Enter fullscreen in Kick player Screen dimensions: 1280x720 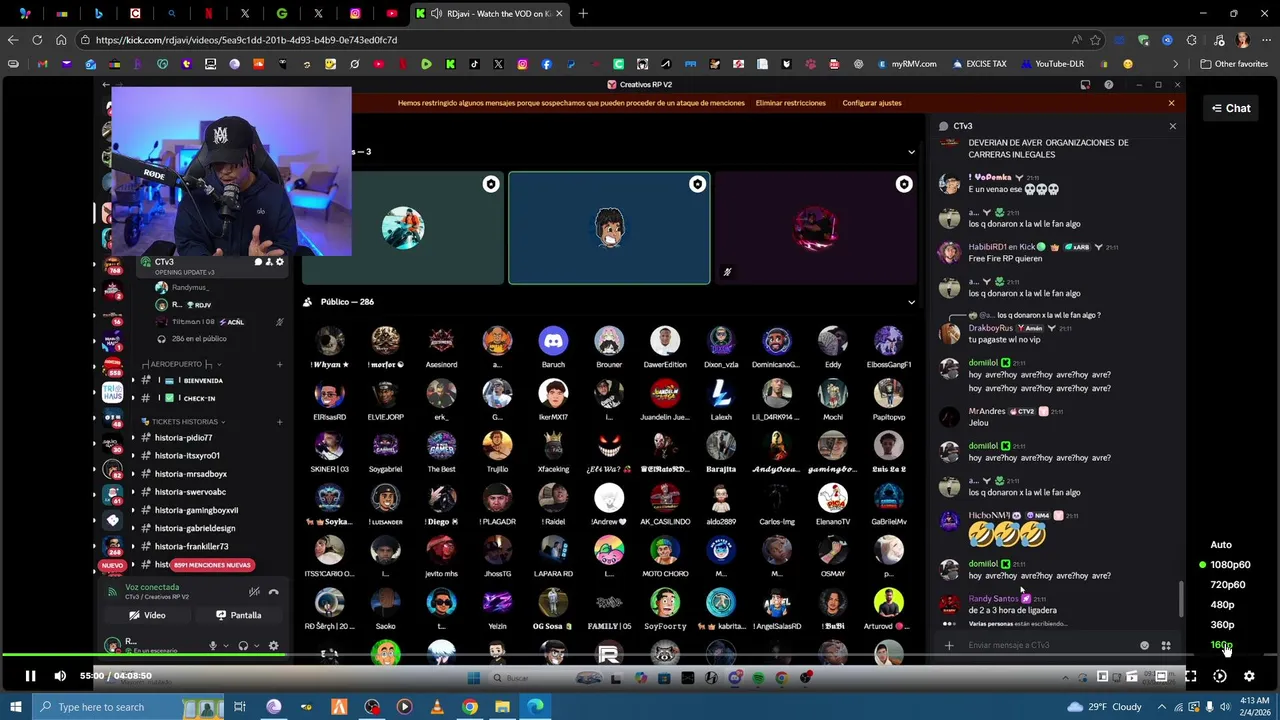click(x=1191, y=676)
